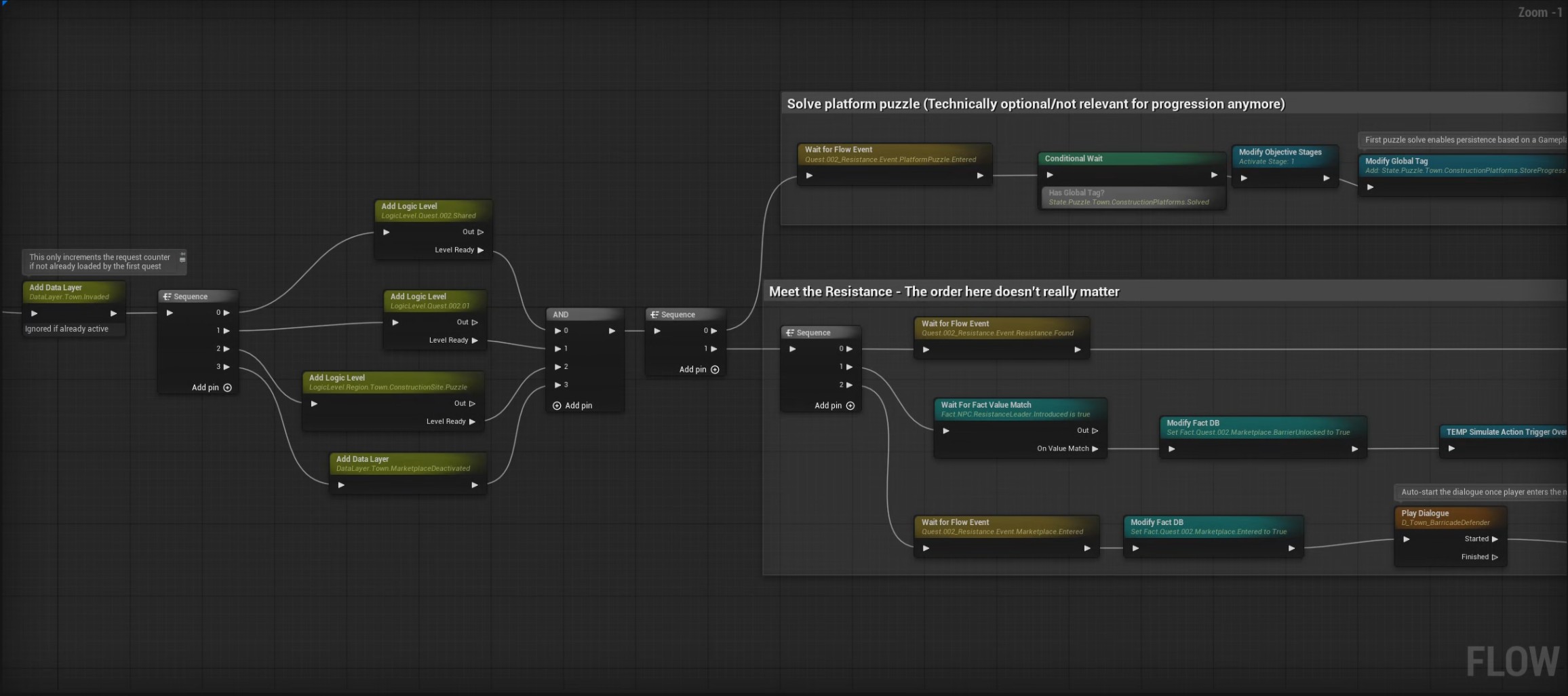
Task: Click Add pin on the AND node
Action: click(x=572, y=406)
